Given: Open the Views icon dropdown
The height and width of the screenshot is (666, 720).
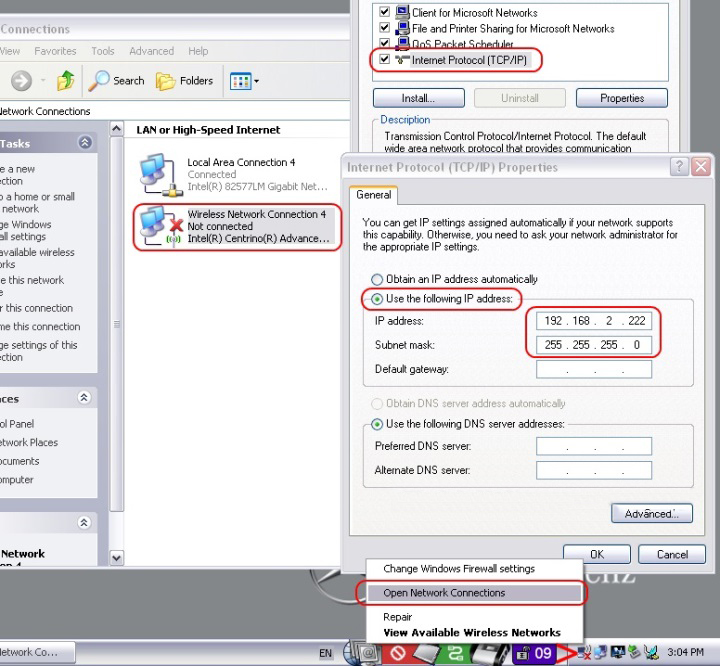Looking at the screenshot, I should pos(244,81).
